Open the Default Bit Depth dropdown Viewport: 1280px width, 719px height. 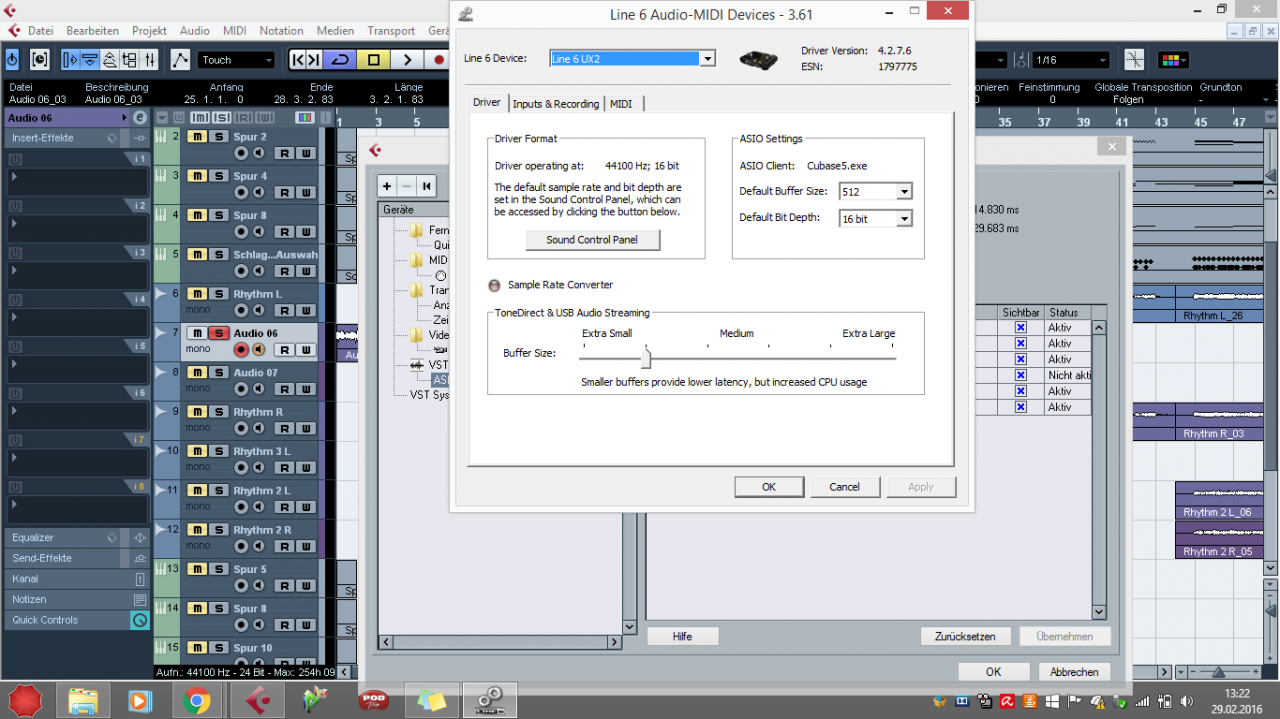pos(905,218)
